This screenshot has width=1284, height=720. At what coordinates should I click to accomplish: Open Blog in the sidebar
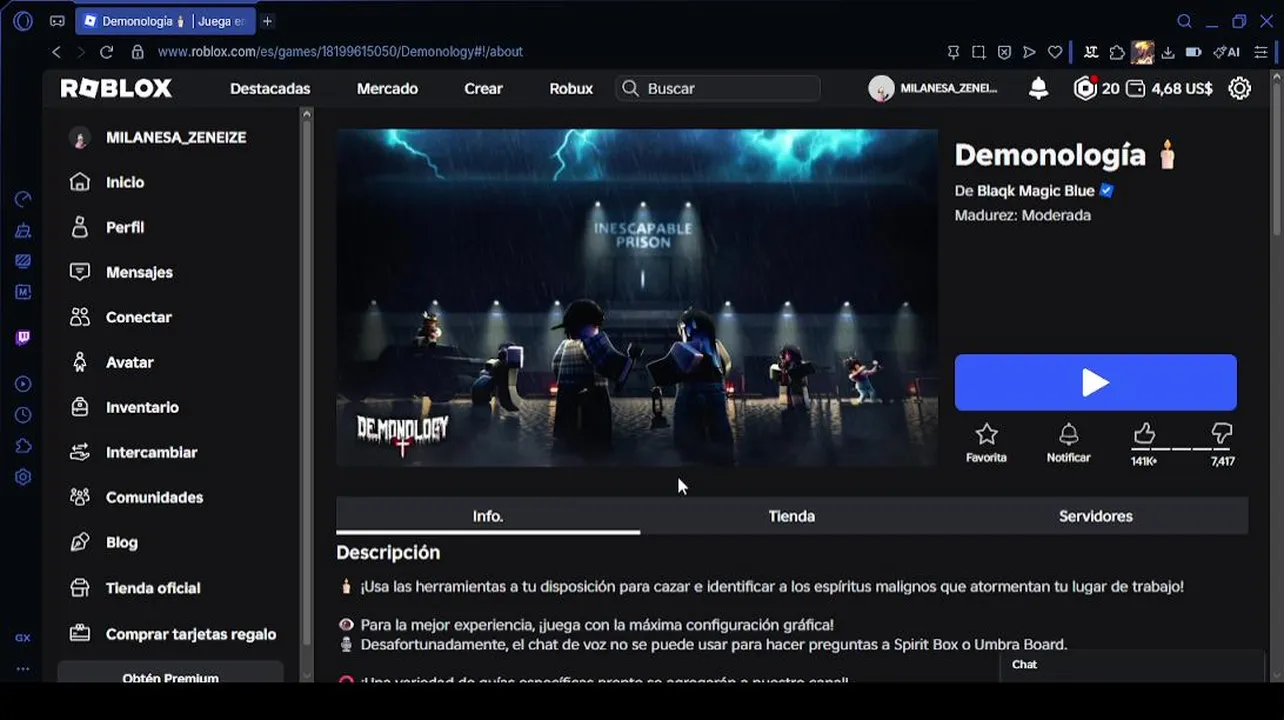pyautogui.click(x=103, y=542)
